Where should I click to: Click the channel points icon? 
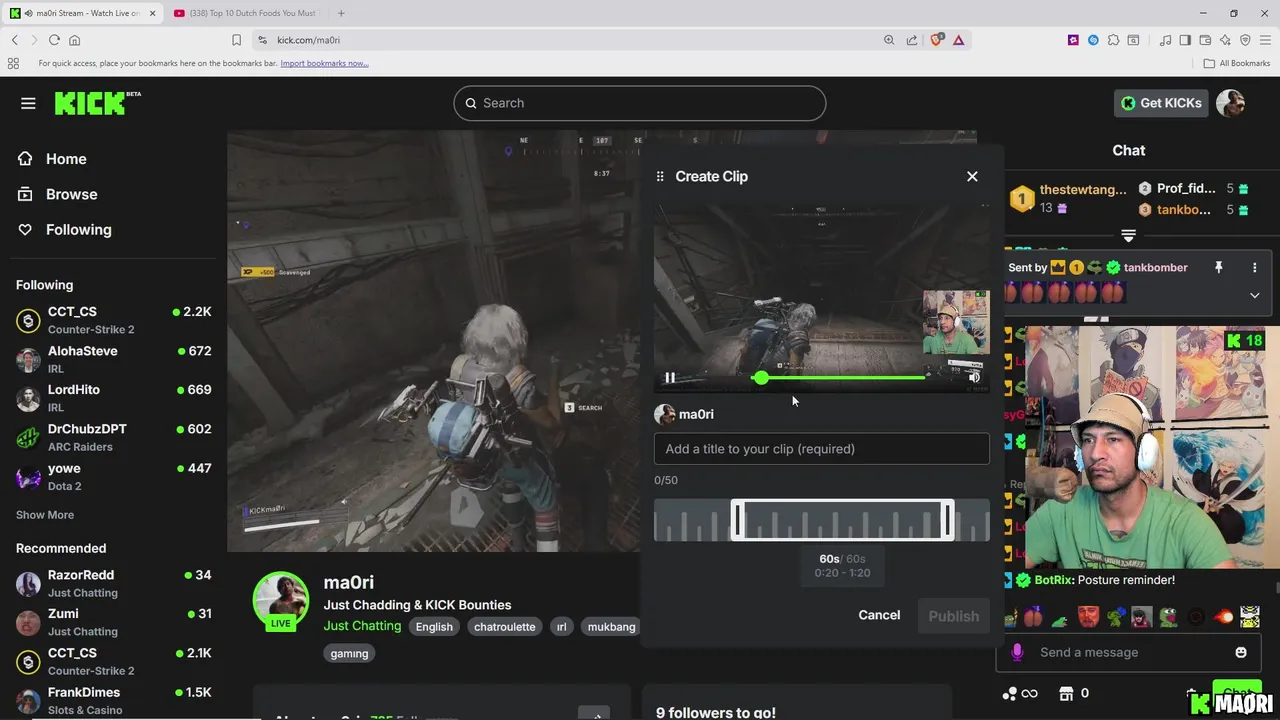click(x=1010, y=693)
